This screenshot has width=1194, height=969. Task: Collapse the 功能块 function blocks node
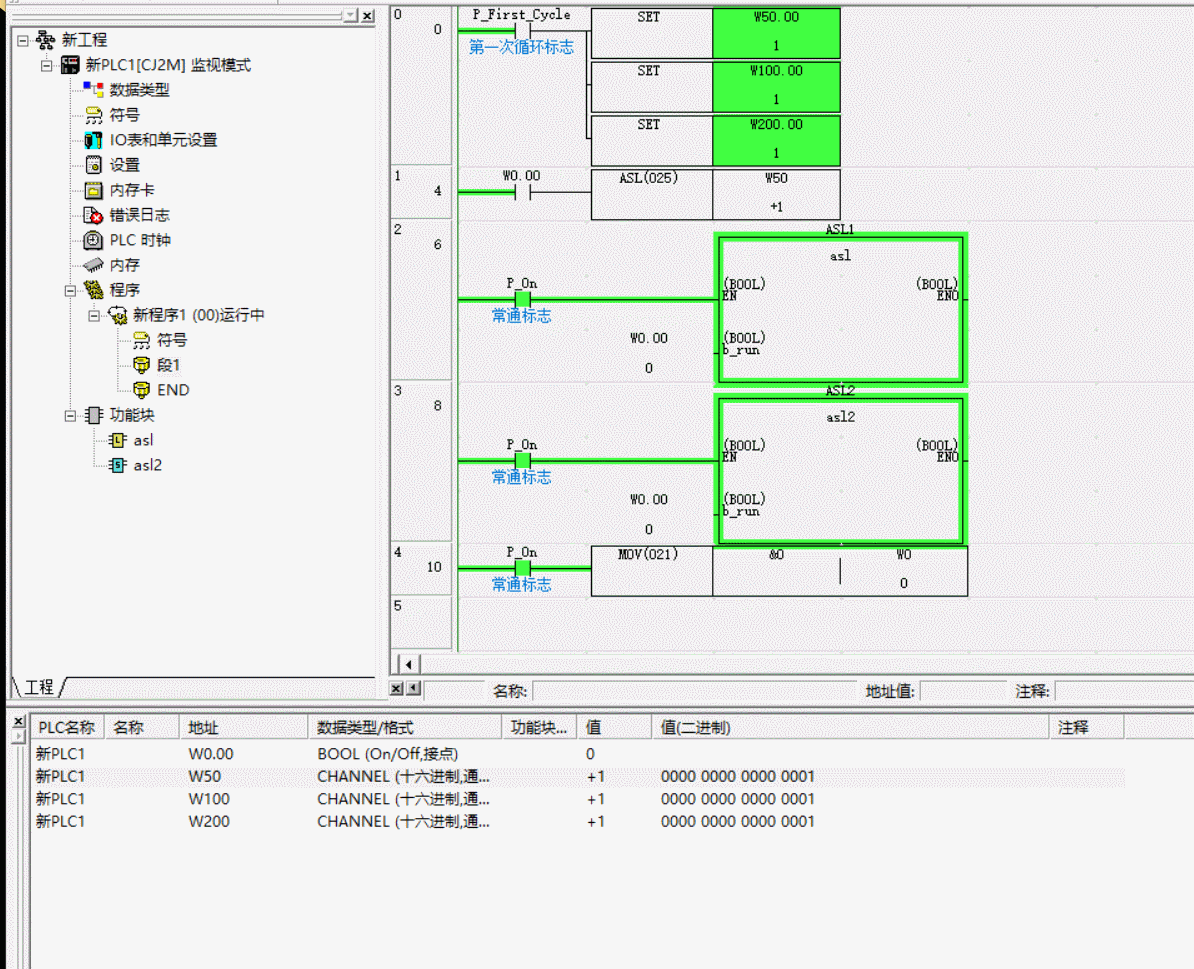click(x=70, y=415)
